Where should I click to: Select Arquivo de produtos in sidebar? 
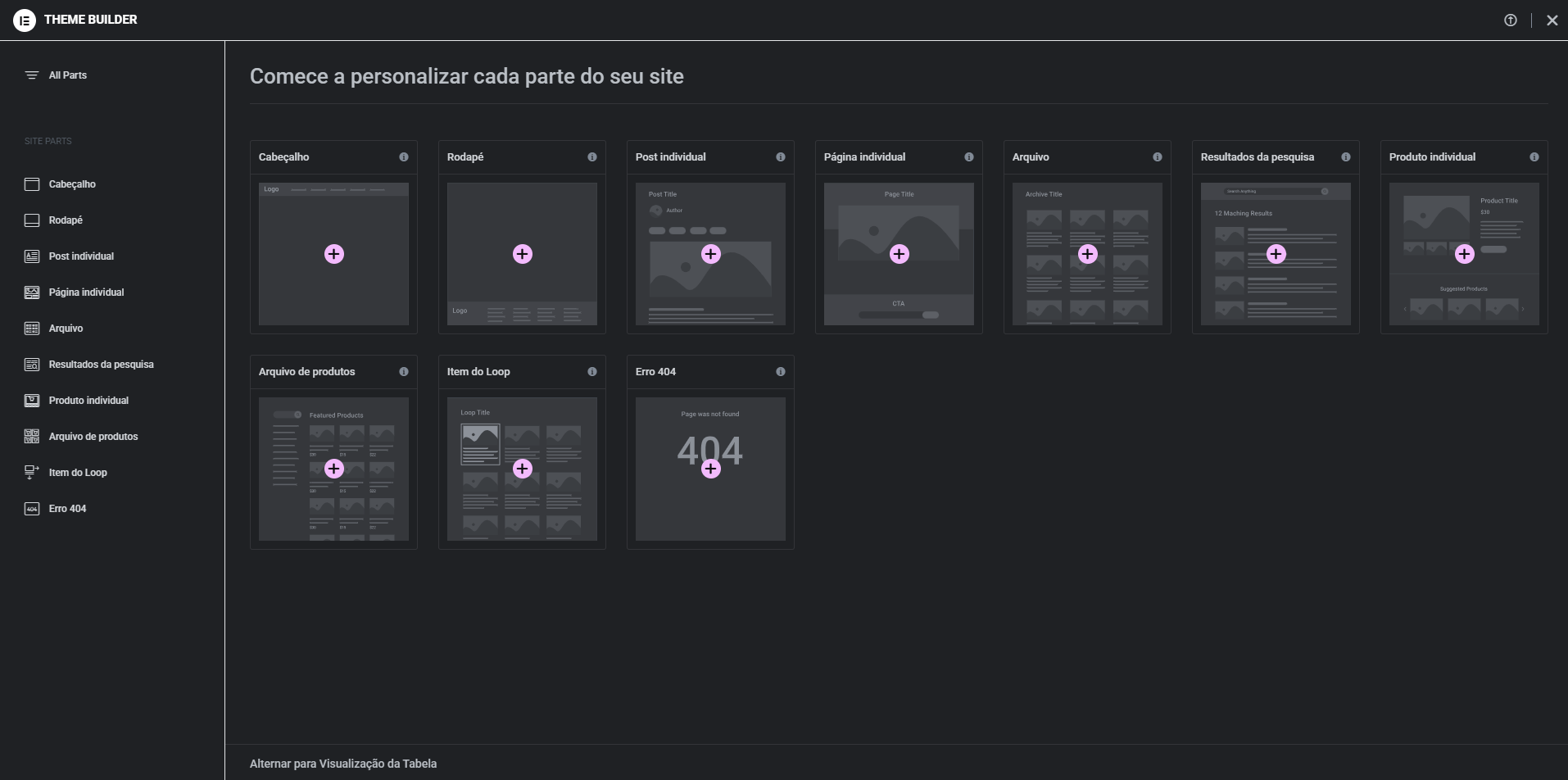click(x=93, y=437)
